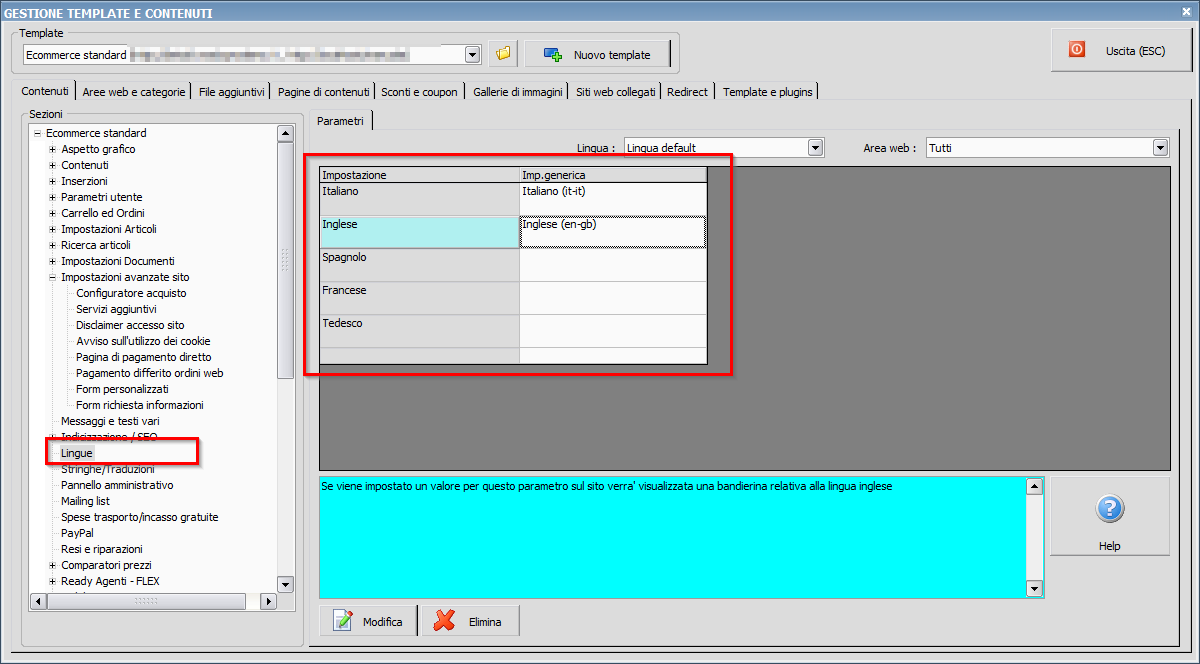
Task: Expand the Impostazioni Articoli node
Action: tap(53, 229)
